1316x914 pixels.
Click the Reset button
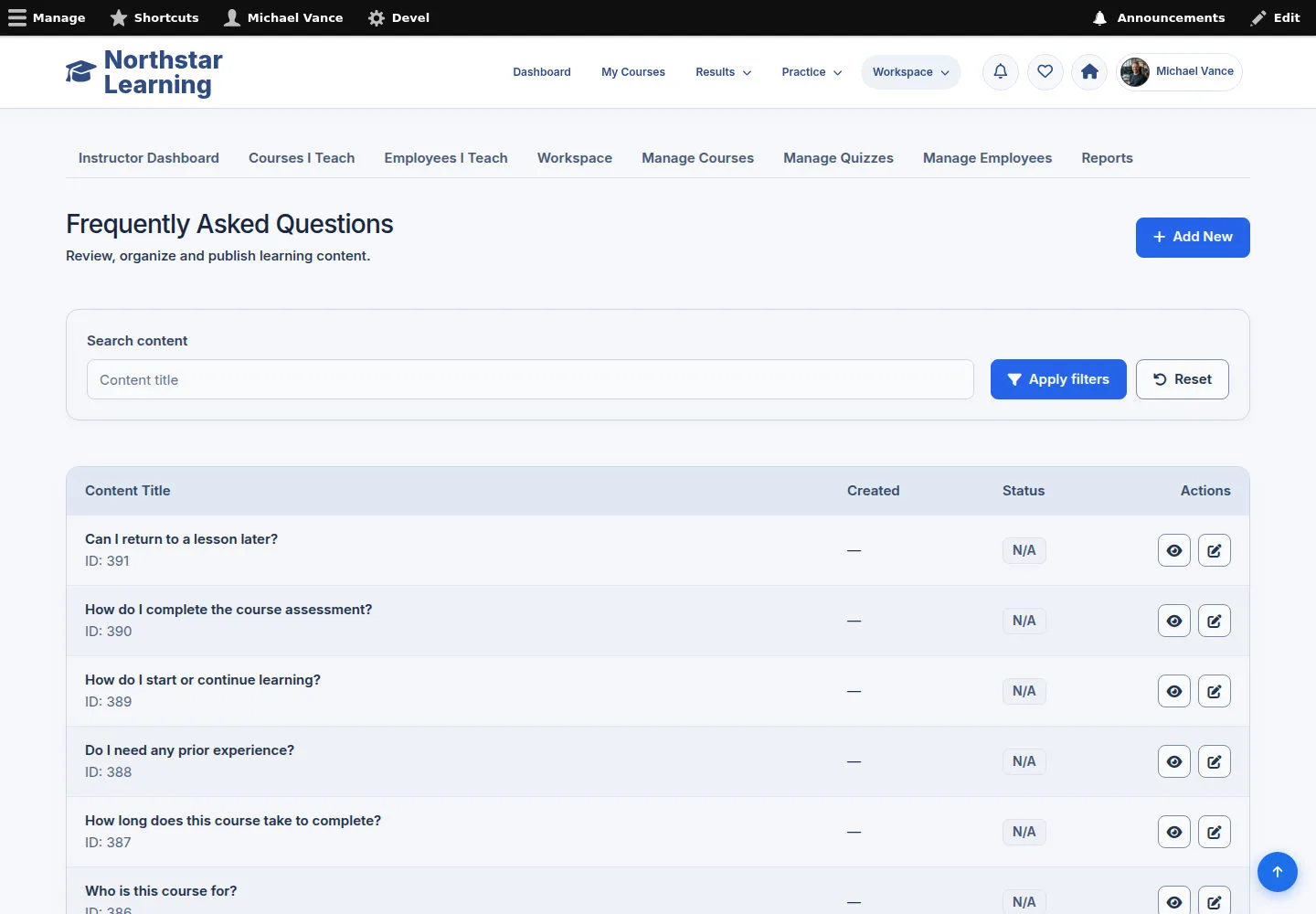point(1183,379)
